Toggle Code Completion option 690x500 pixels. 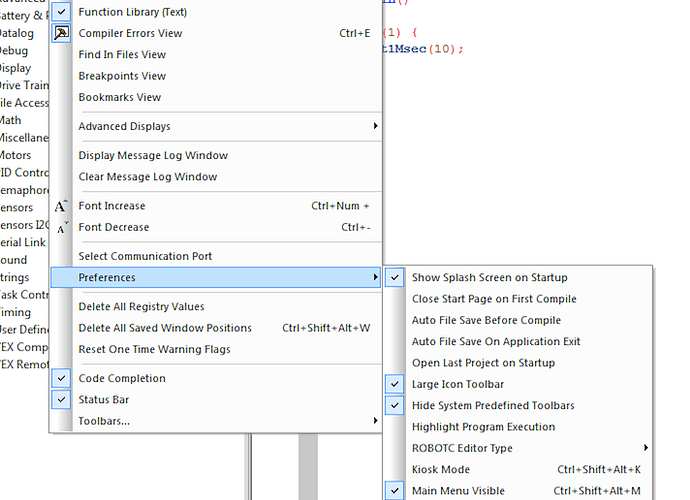pyautogui.click(x=61, y=378)
